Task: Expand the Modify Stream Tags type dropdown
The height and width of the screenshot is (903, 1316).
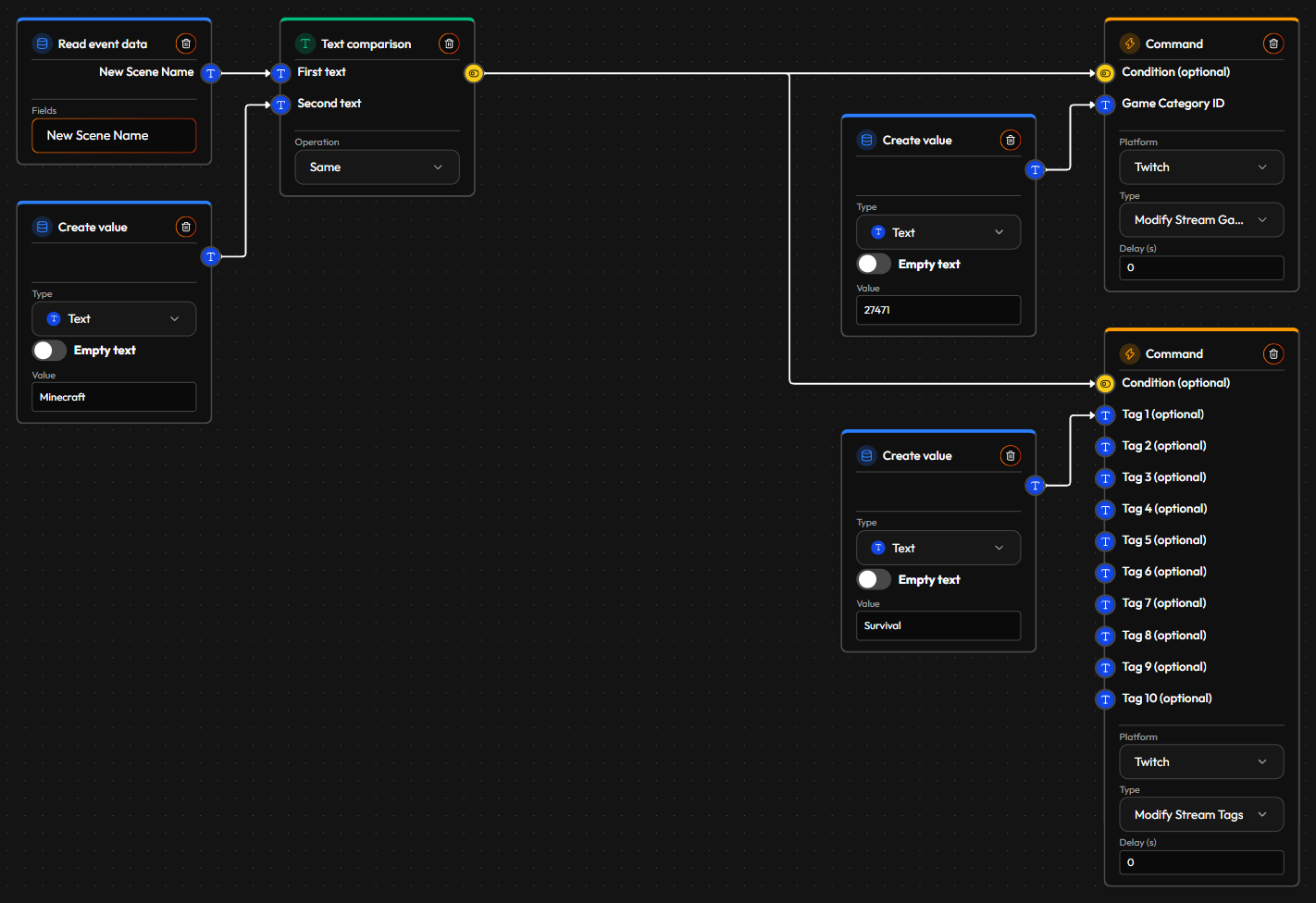Action: [1201, 814]
